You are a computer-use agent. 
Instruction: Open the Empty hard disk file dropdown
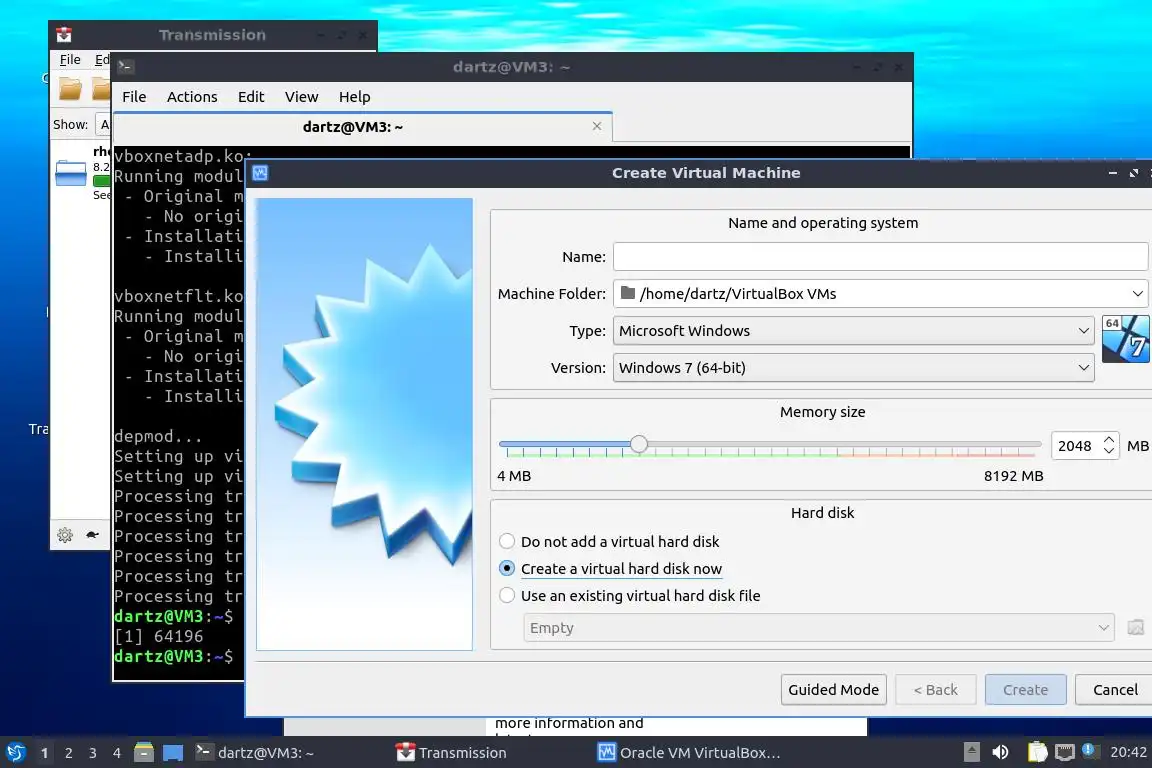[x=819, y=628]
